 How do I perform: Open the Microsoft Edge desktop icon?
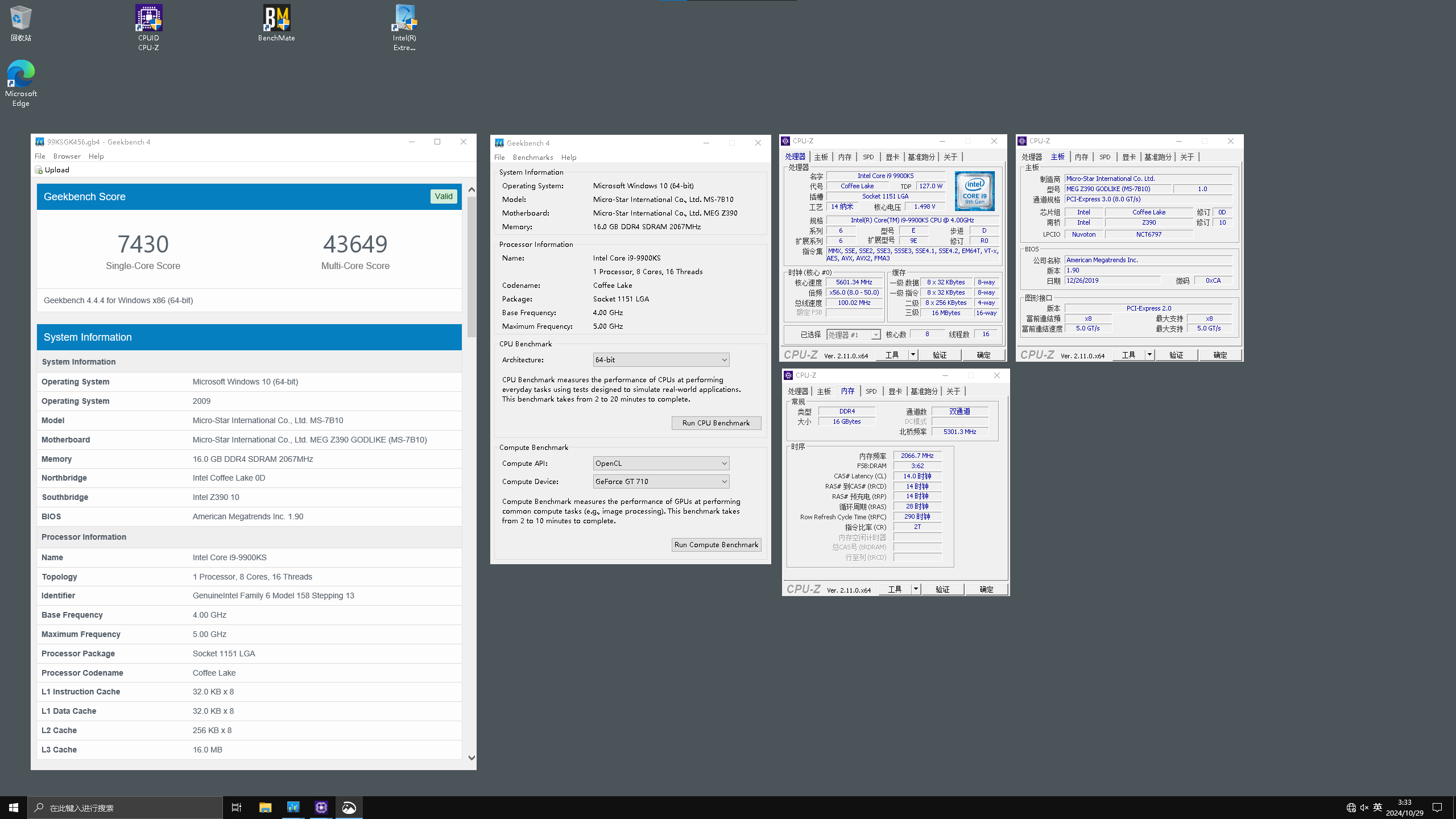point(21,83)
